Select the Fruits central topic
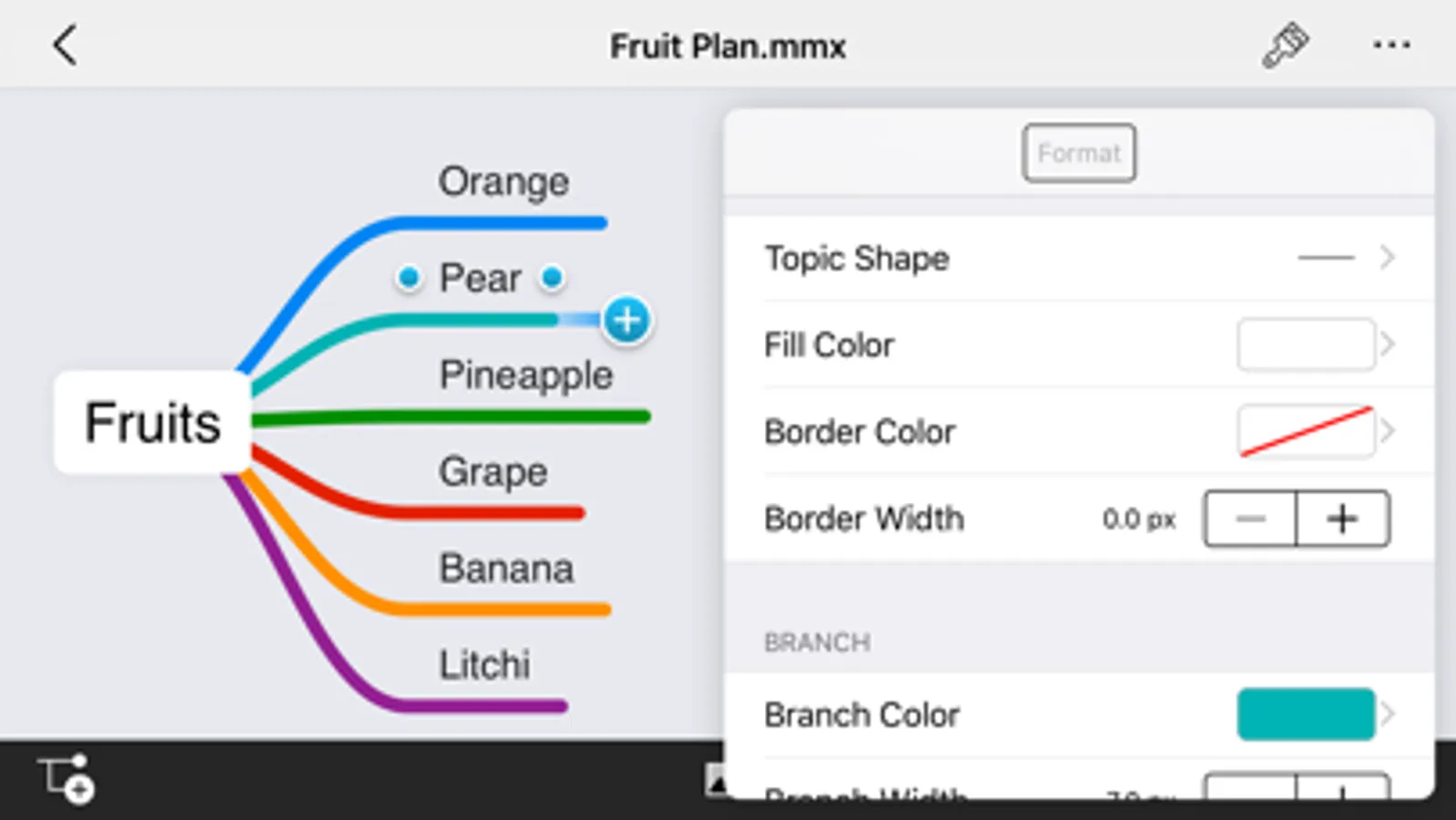1456x820 pixels. click(x=152, y=422)
